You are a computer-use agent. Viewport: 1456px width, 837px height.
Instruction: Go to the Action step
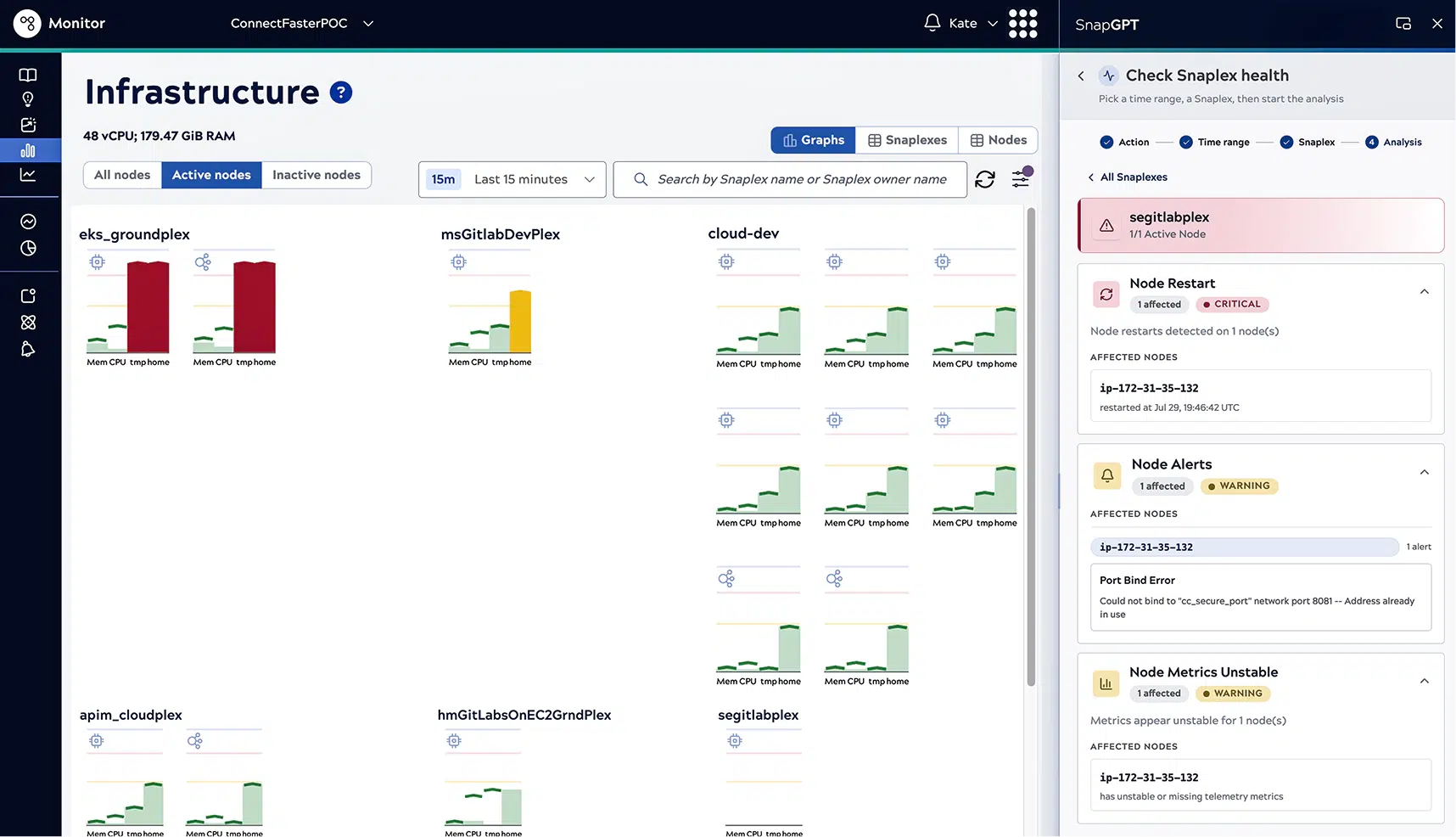point(1124,143)
